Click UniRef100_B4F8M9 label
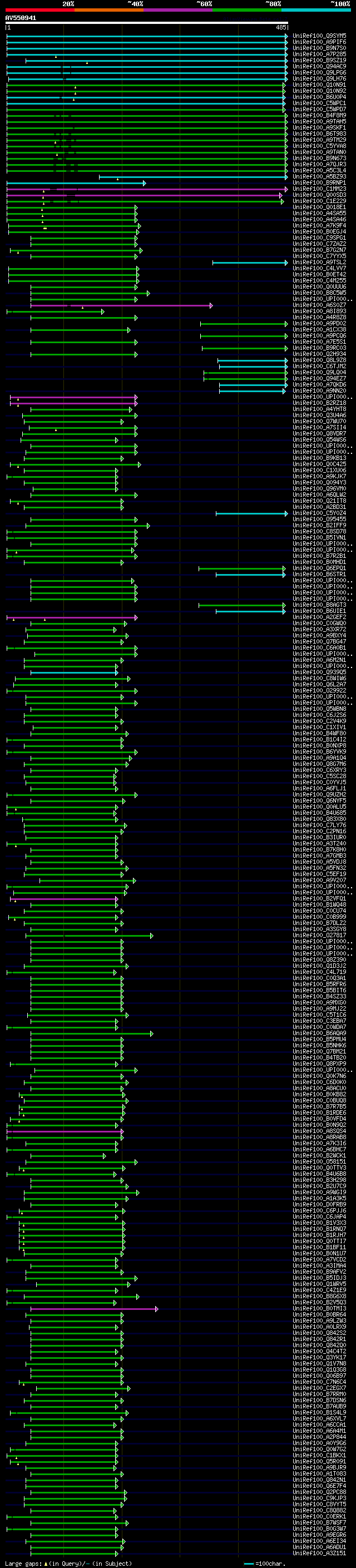Viewport: 356px width, 1568px height. point(319,115)
